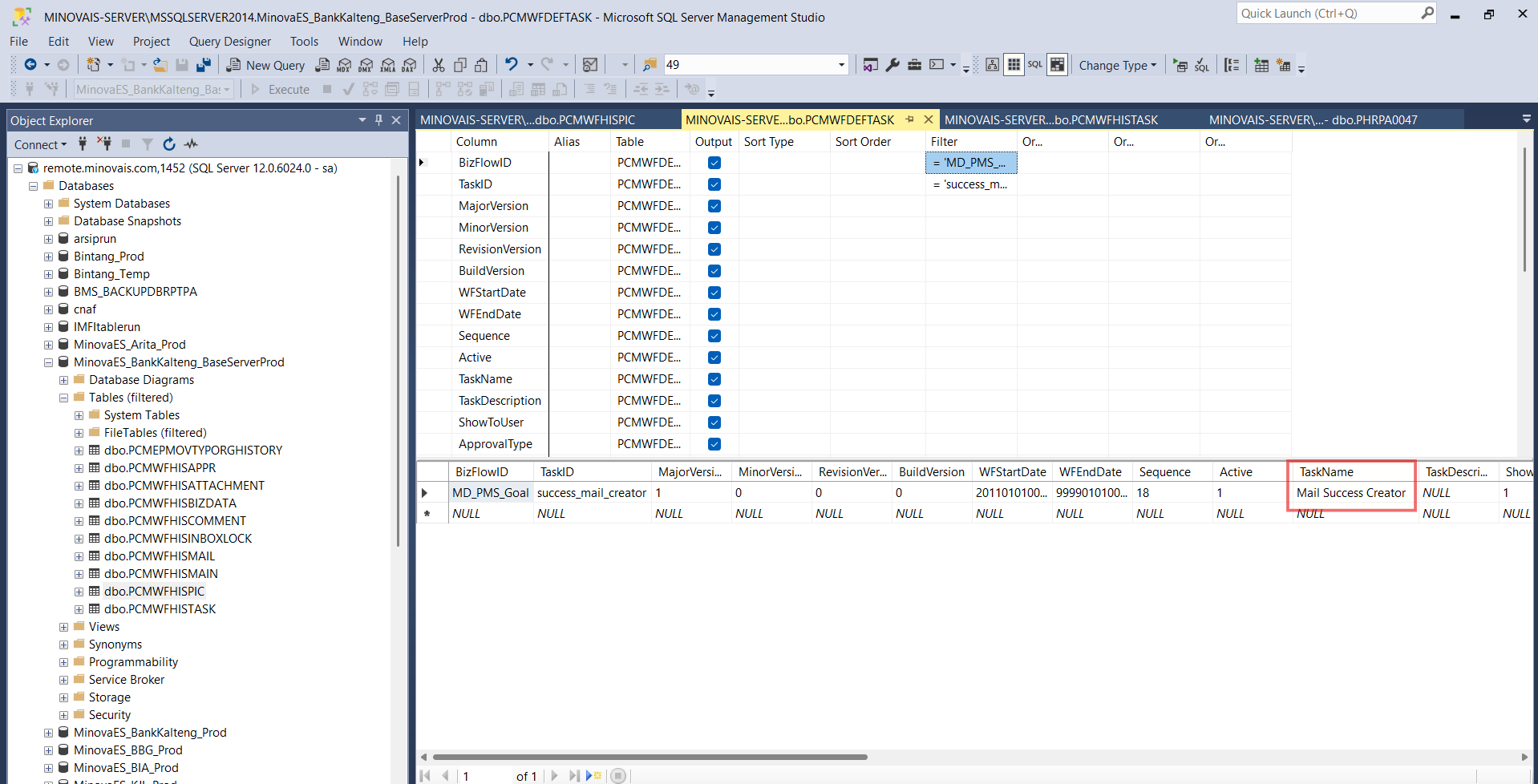The width and height of the screenshot is (1538, 784).
Task: Refresh the Object Explorer tree
Action: pos(169,144)
